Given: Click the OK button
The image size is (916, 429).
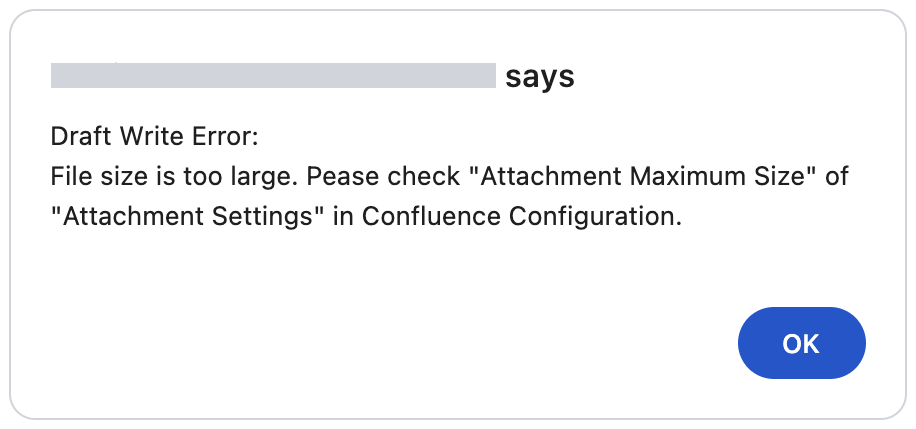Looking at the screenshot, I should pyautogui.click(x=801, y=343).
